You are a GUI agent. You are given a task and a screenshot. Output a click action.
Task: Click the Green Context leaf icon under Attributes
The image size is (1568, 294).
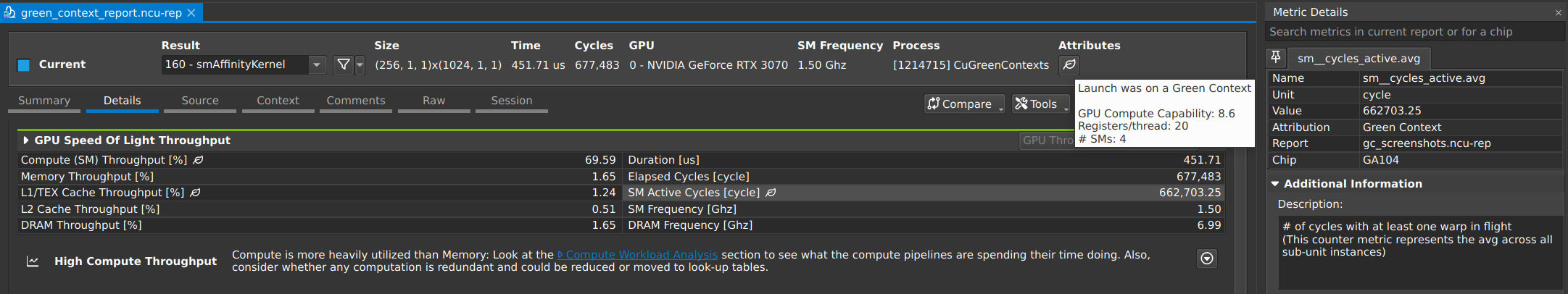coord(1069,65)
